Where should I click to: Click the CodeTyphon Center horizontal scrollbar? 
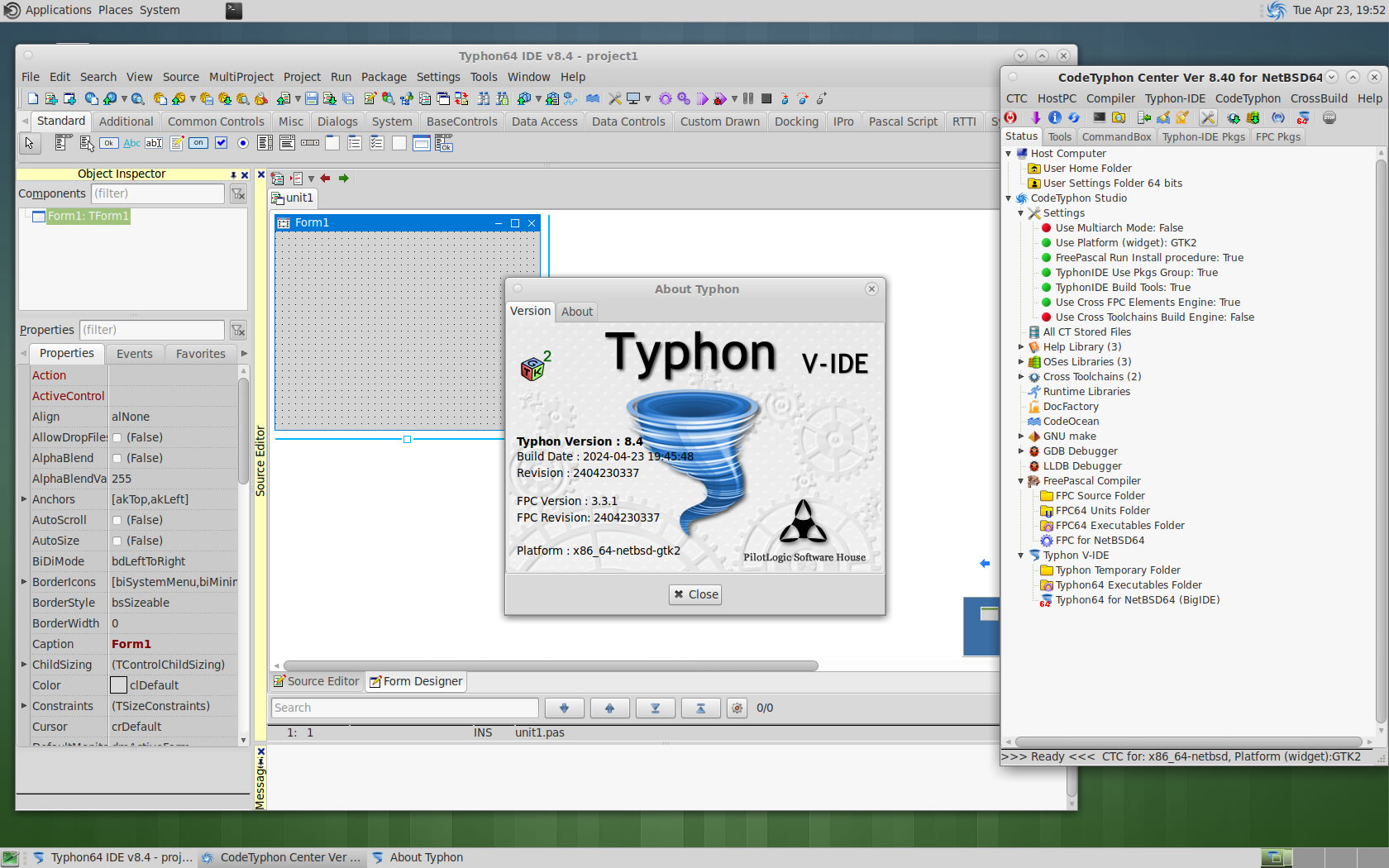(x=1190, y=742)
